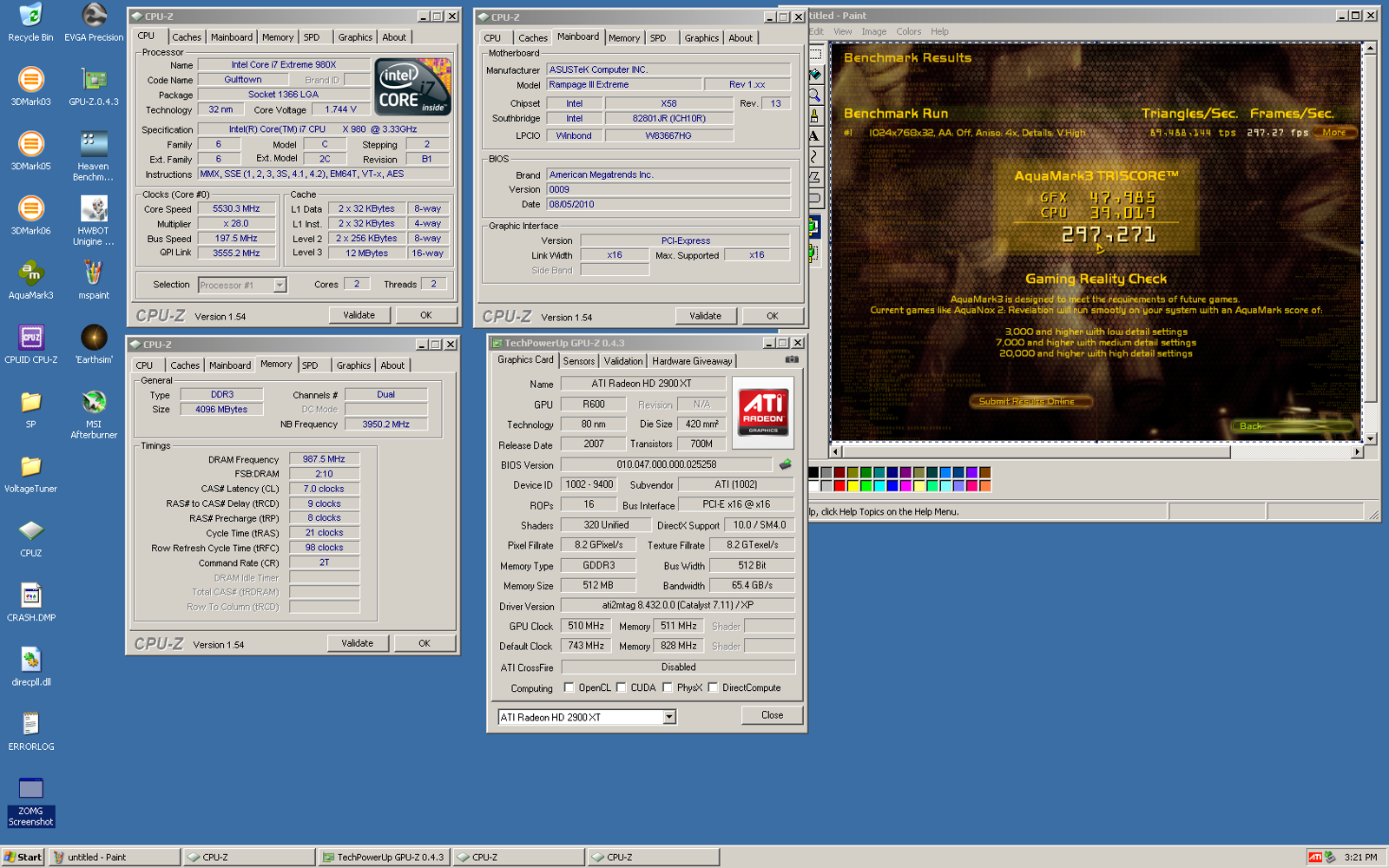Select the CRASH.DMP file icon
This screenshot has width=1389, height=868.
click(30, 602)
